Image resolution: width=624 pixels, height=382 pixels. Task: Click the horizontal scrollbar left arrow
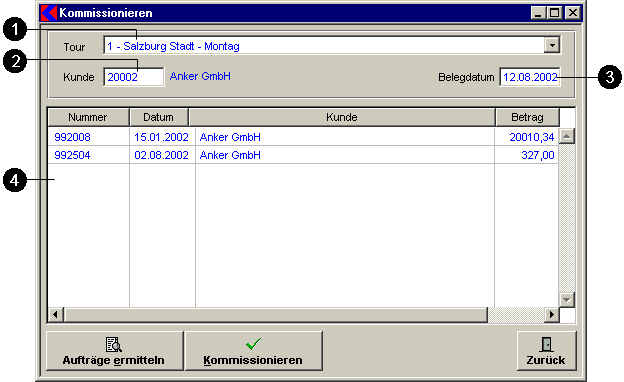point(56,315)
